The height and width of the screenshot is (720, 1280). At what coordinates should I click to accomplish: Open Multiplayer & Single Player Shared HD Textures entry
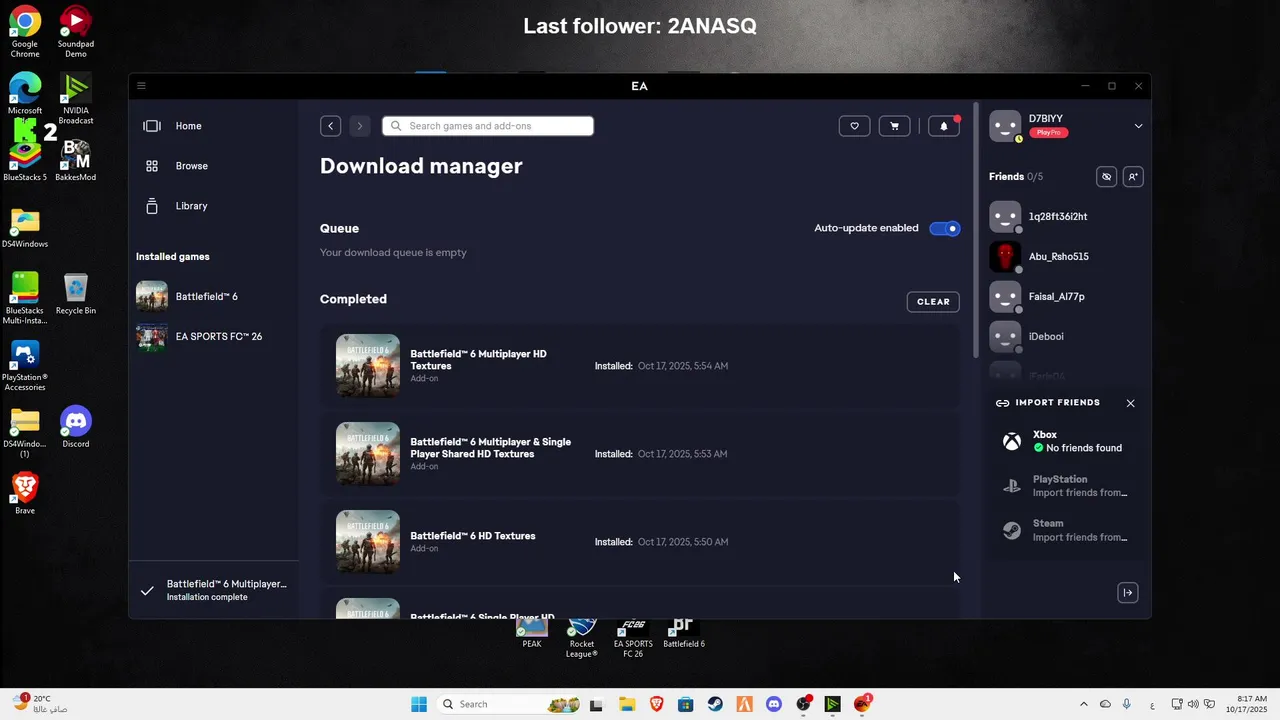640,454
